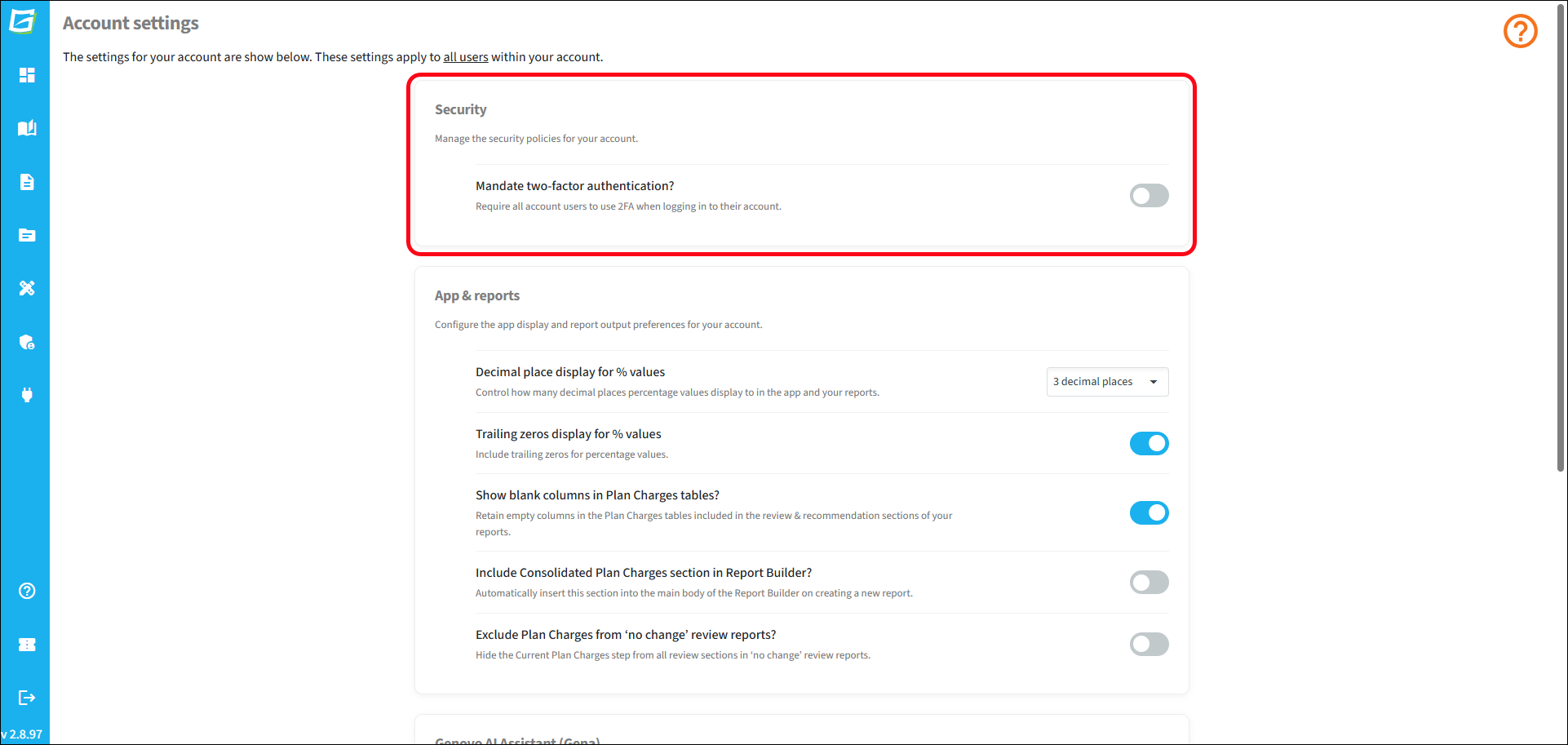1568x745 pixels.
Task: Click the all users link
Action: [x=466, y=57]
